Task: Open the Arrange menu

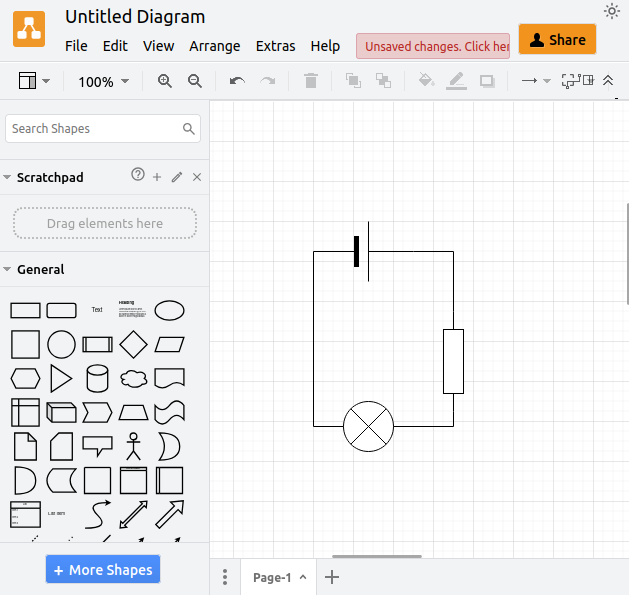Action: pos(215,46)
